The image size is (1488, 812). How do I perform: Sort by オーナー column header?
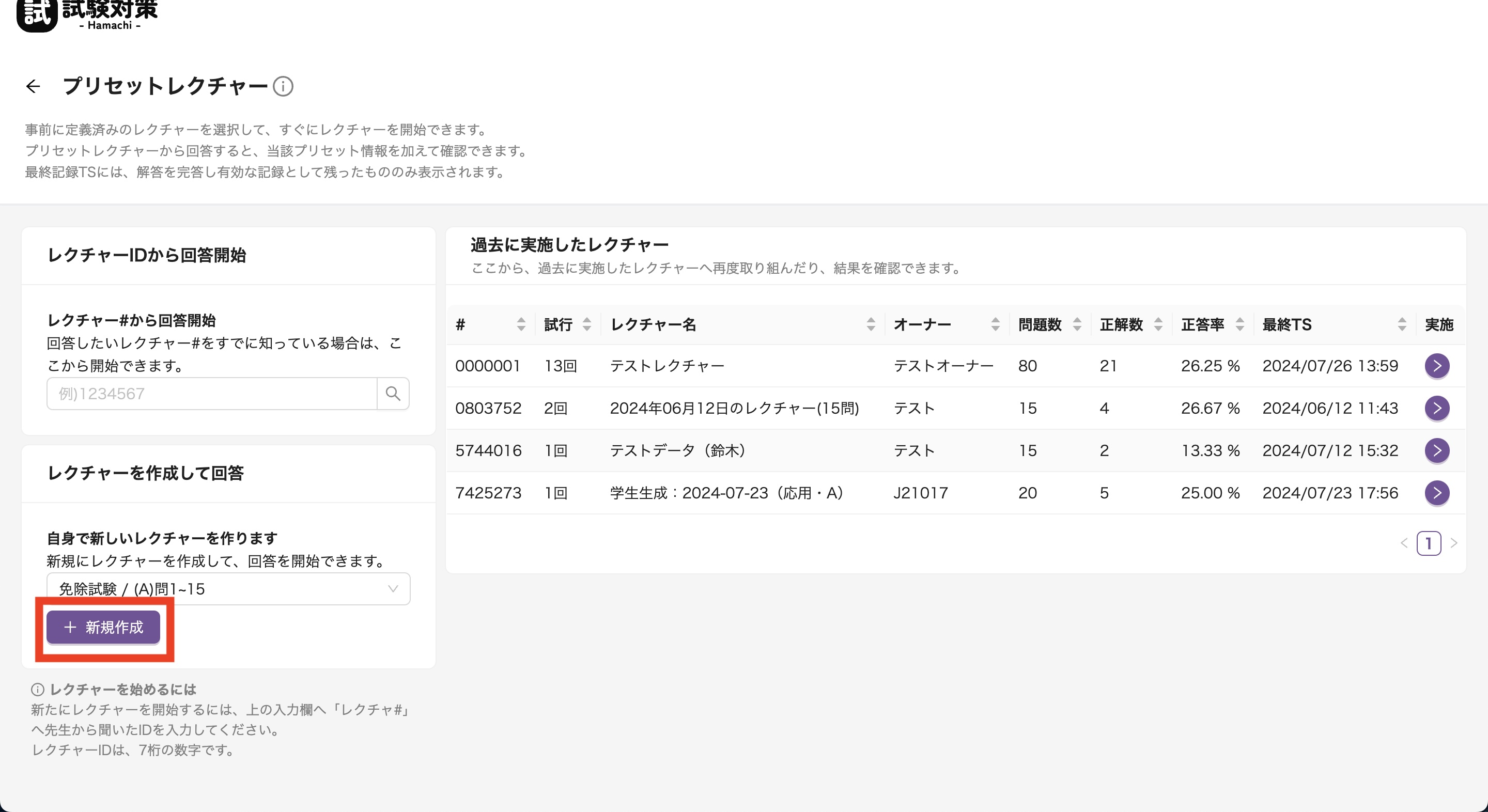point(995,324)
